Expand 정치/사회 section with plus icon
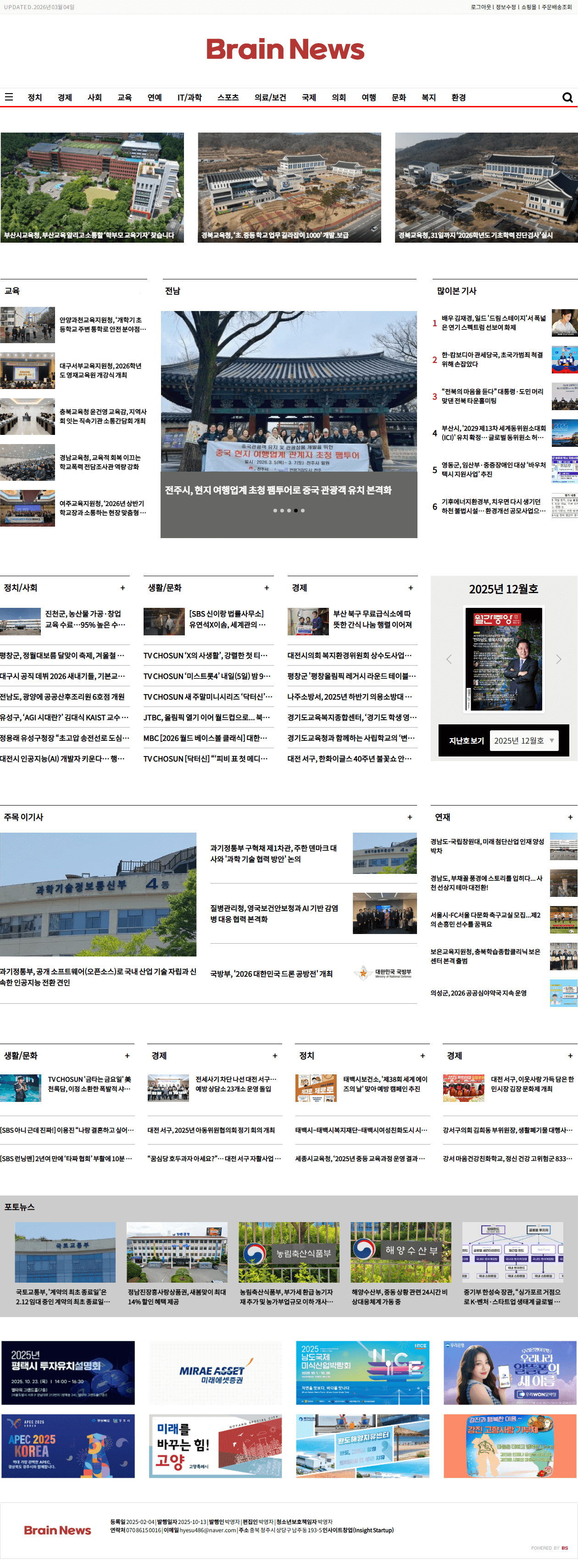The width and height of the screenshot is (578, 1568). pos(122,588)
